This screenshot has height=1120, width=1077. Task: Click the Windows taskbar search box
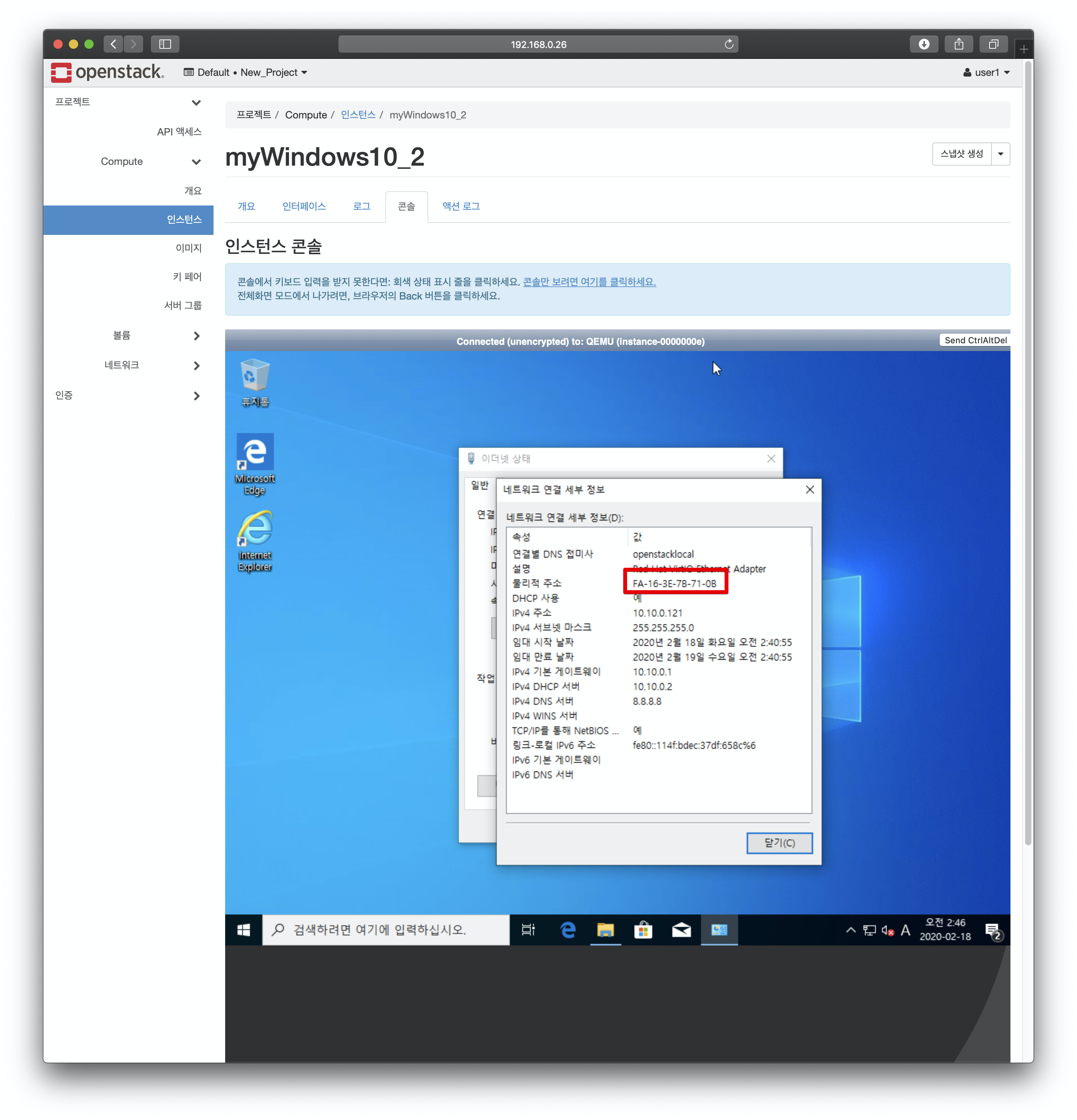coord(385,930)
